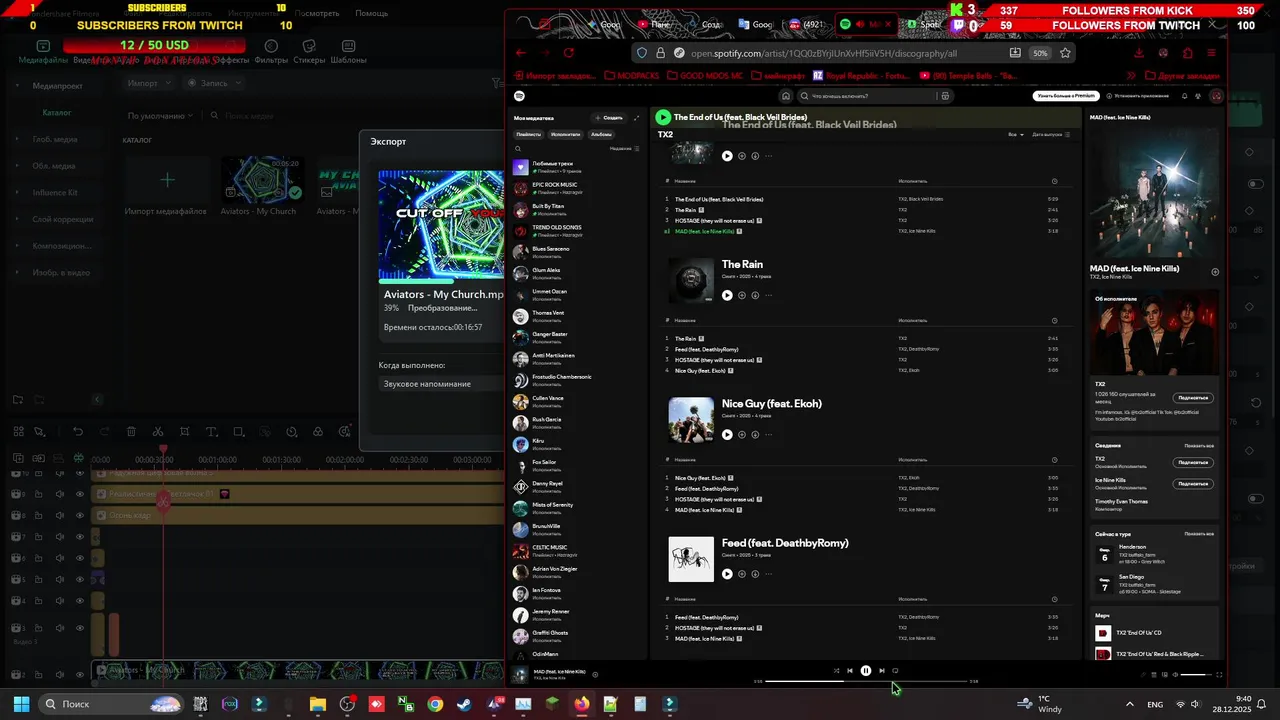Open GOOD MODS MC bookmark folder
The image size is (1280, 720).
click(x=706, y=76)
